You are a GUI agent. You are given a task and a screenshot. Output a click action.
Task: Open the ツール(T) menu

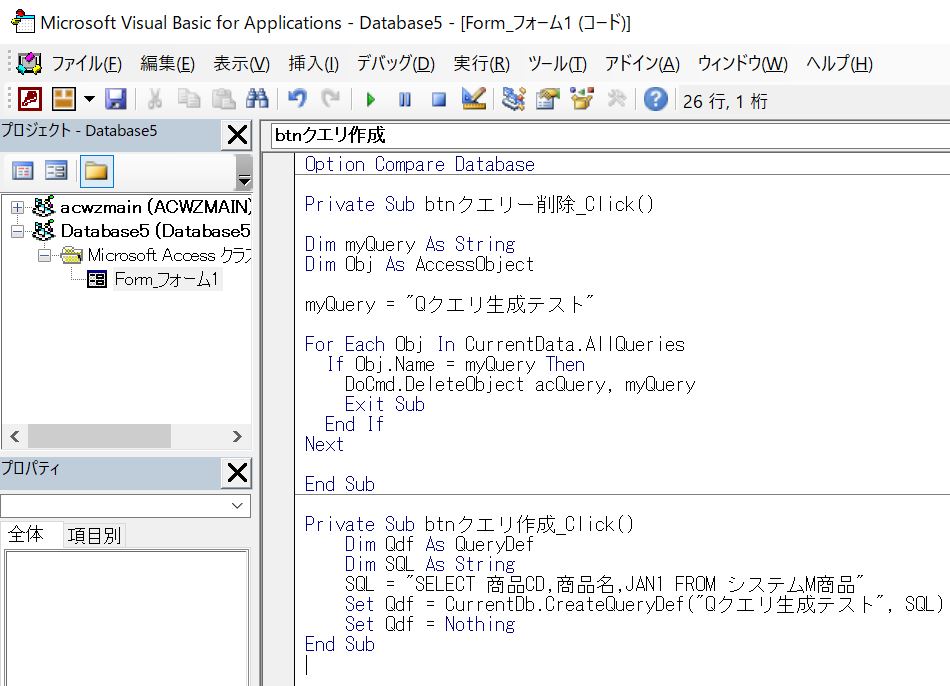[557, 64]
